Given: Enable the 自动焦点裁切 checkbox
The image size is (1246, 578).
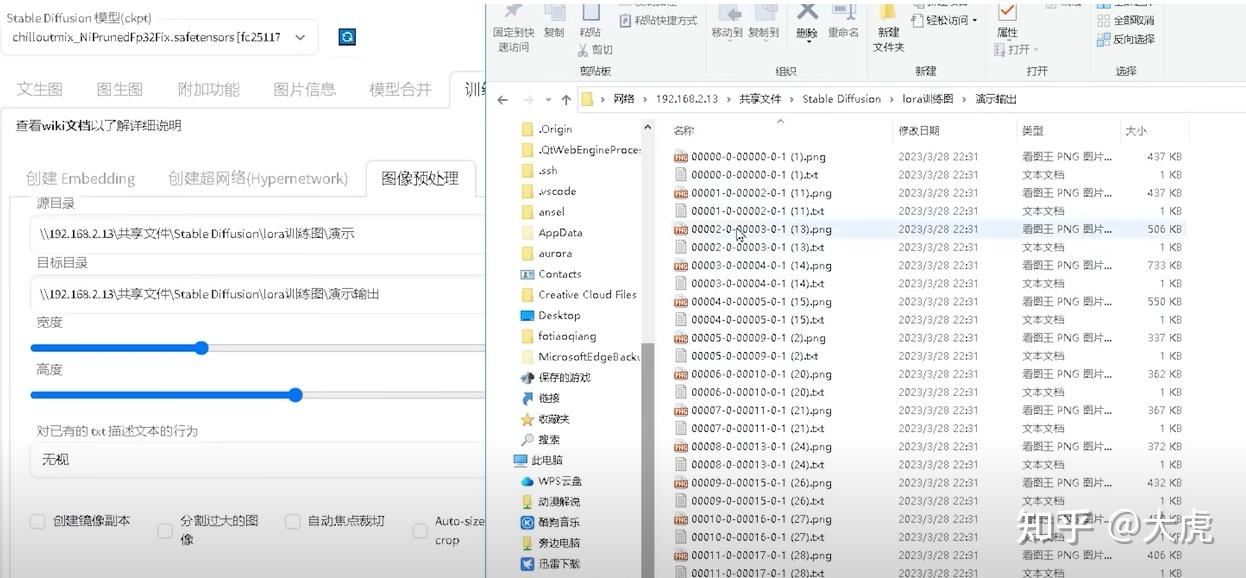Looking at the screenshot, I should click(x=292, y=521).
